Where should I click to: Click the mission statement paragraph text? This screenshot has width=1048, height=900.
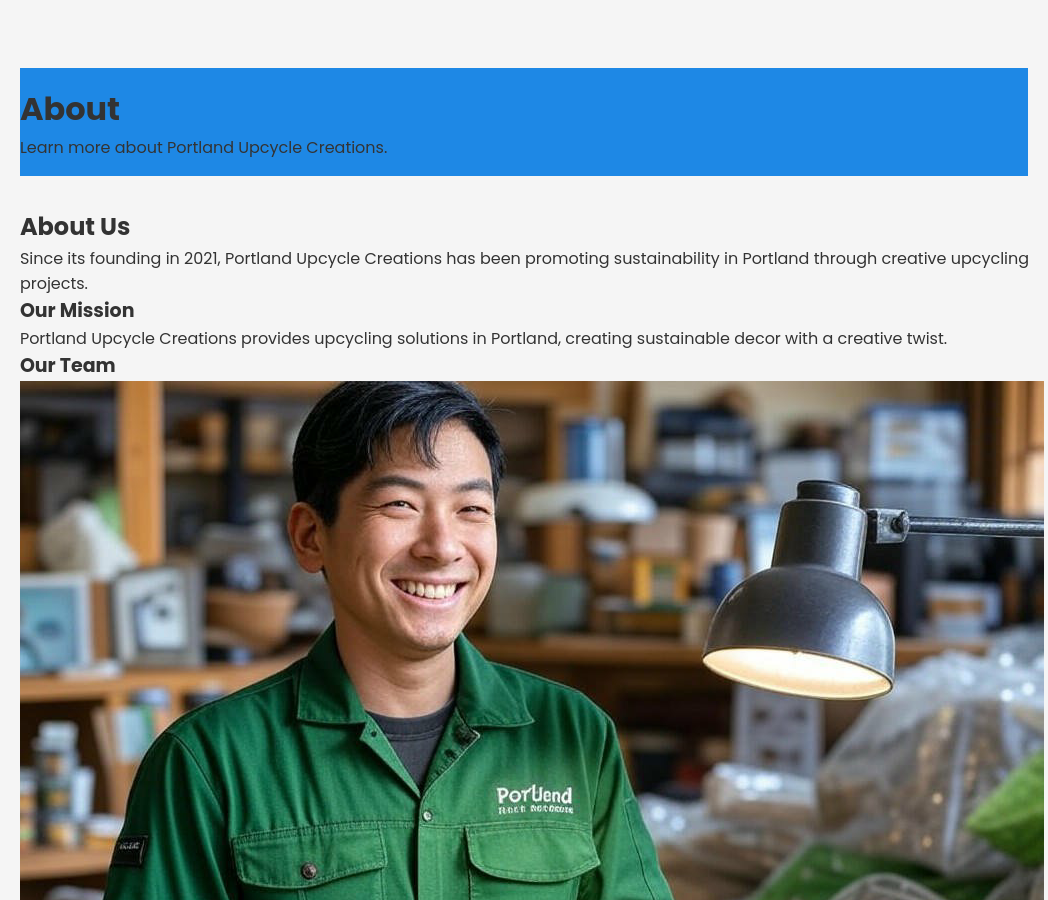pos(483,339)
